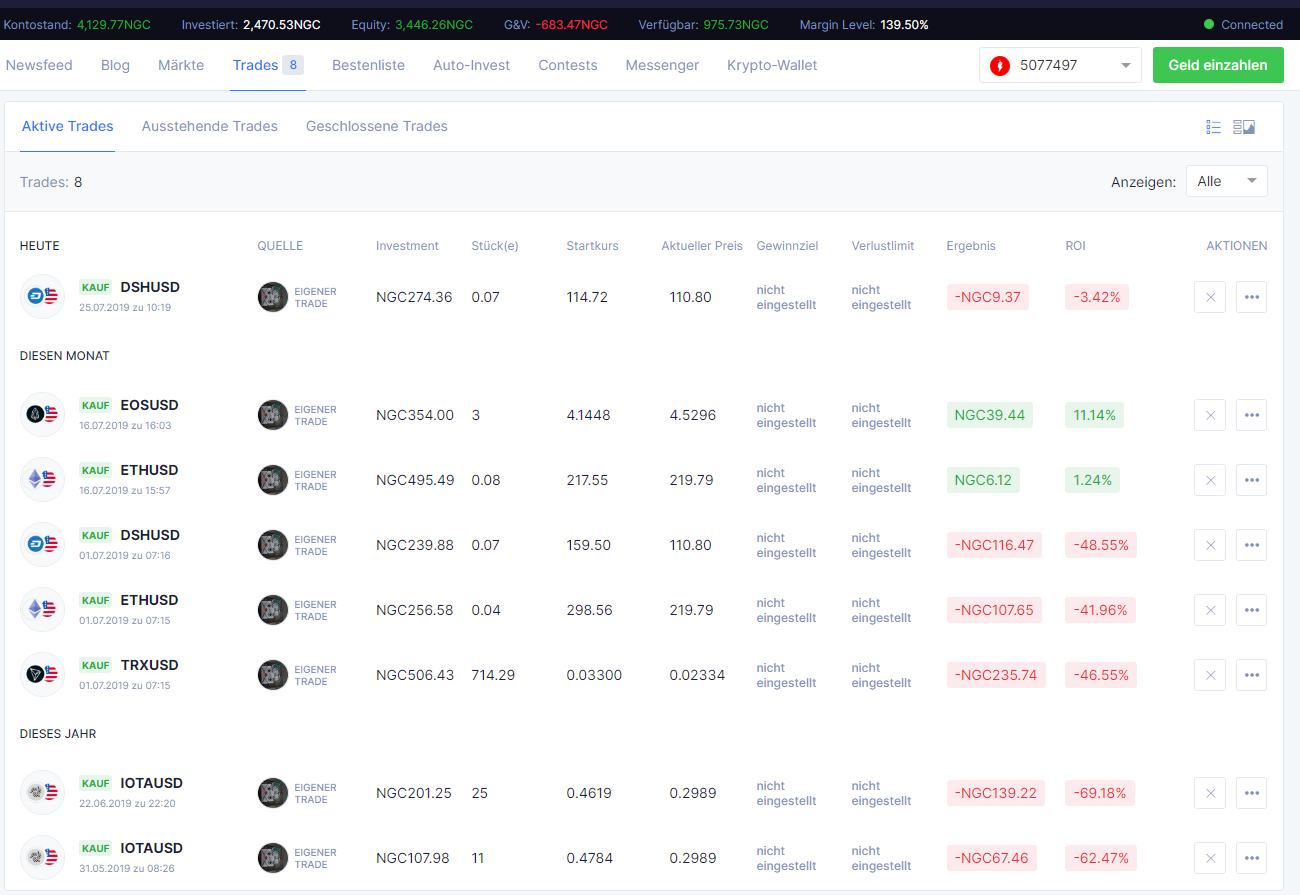Image resolution: width=1300 pixels, height=895 pixels.
Task: Close the IOTAUSD trade opened 31.05.2019
Action: (1210, 858)
